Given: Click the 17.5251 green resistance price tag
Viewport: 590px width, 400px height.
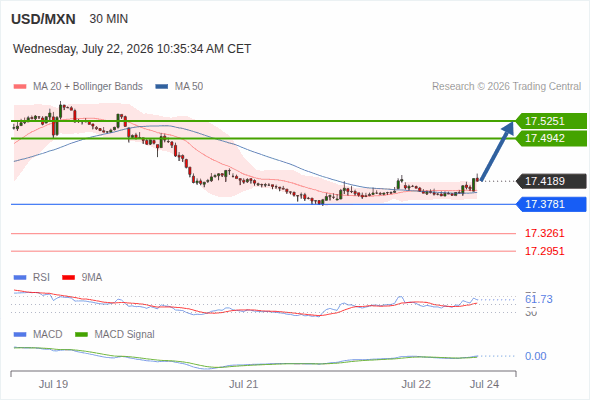Looking at the screenshot, I should click(x=551, y=121).
